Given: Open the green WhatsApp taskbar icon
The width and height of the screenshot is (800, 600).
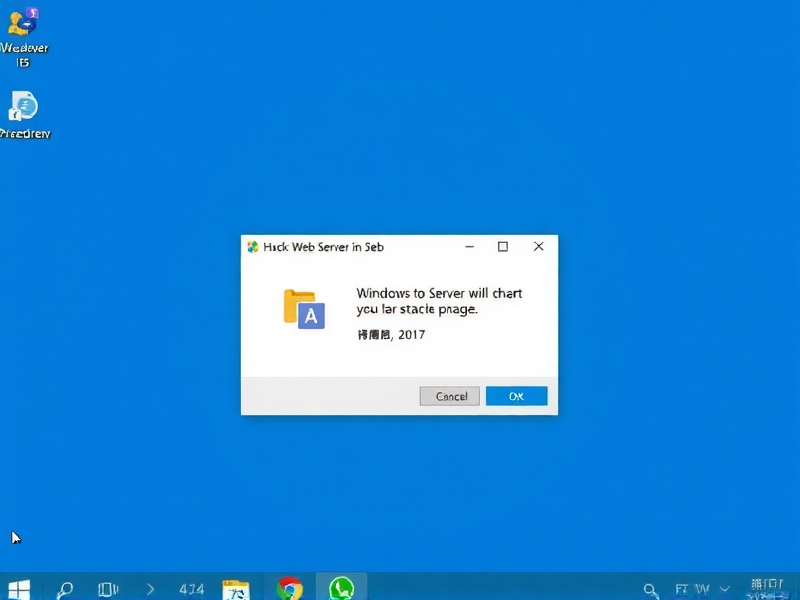Looking at the screenshot, I should [x=342, y=589].
